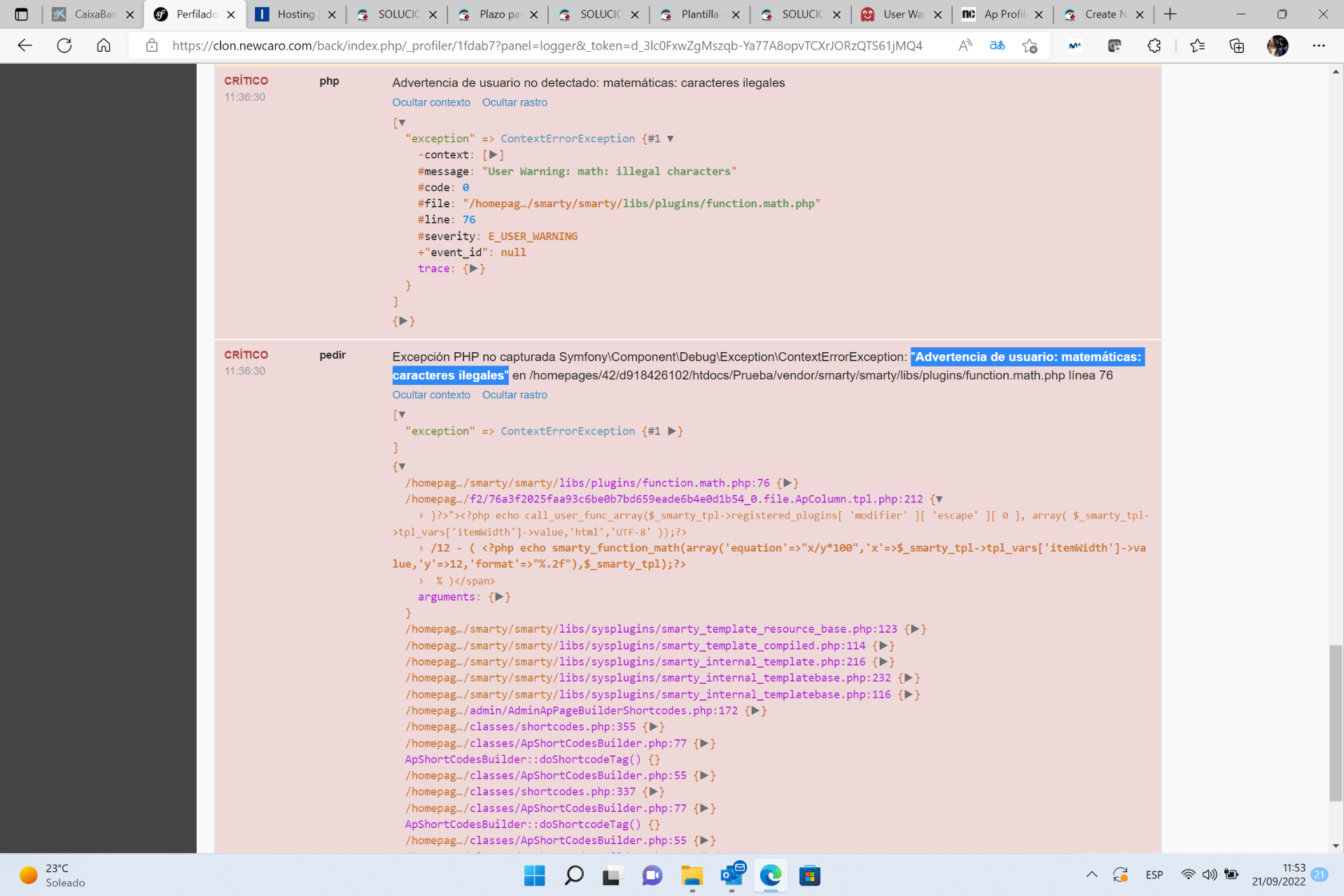Image resolution: width=1344 pixels, height=896 pixels.
Task: Click the browser address bar URL
Action: [546, 45]
